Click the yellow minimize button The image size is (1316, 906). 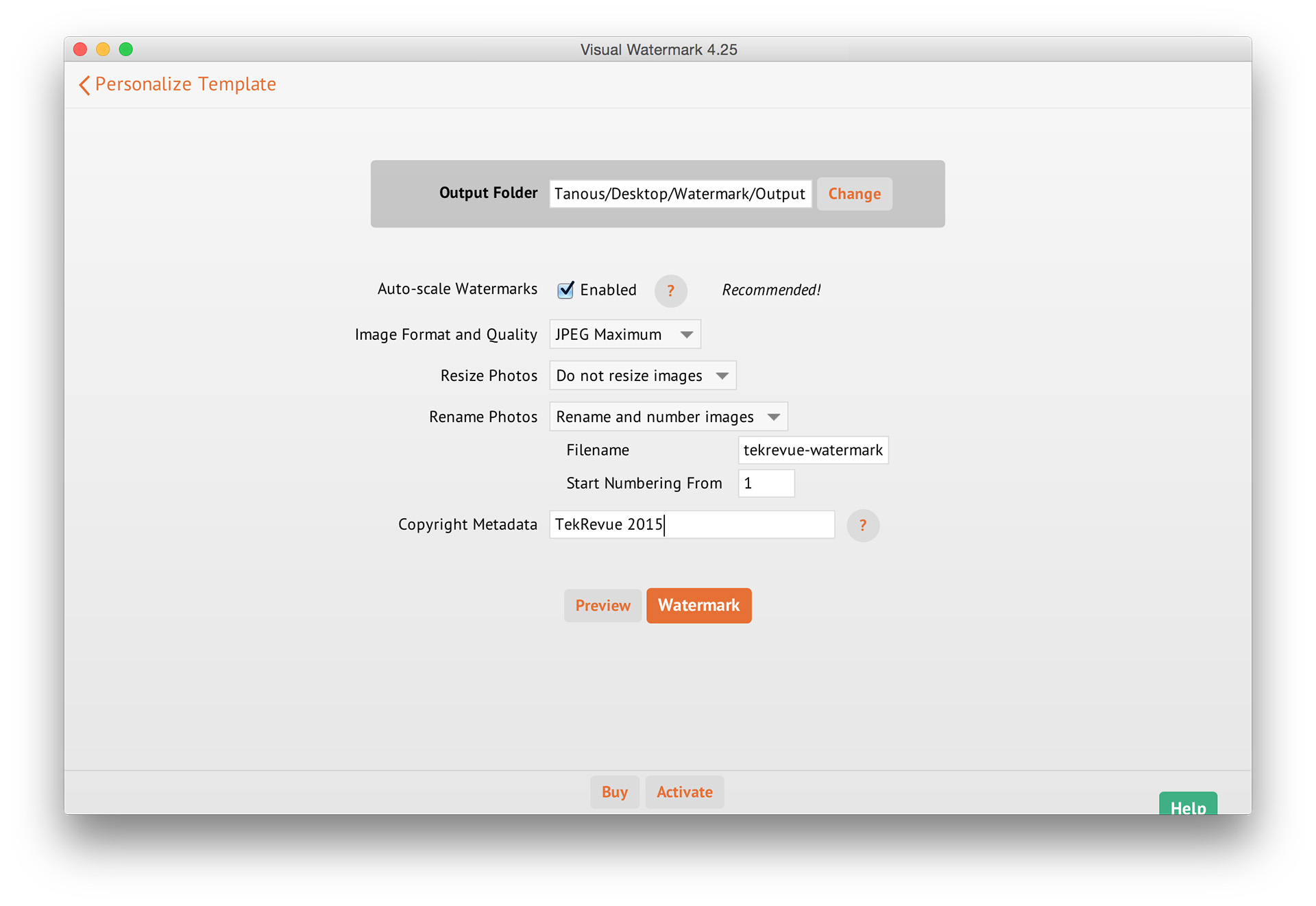click(x=103, y=49)
